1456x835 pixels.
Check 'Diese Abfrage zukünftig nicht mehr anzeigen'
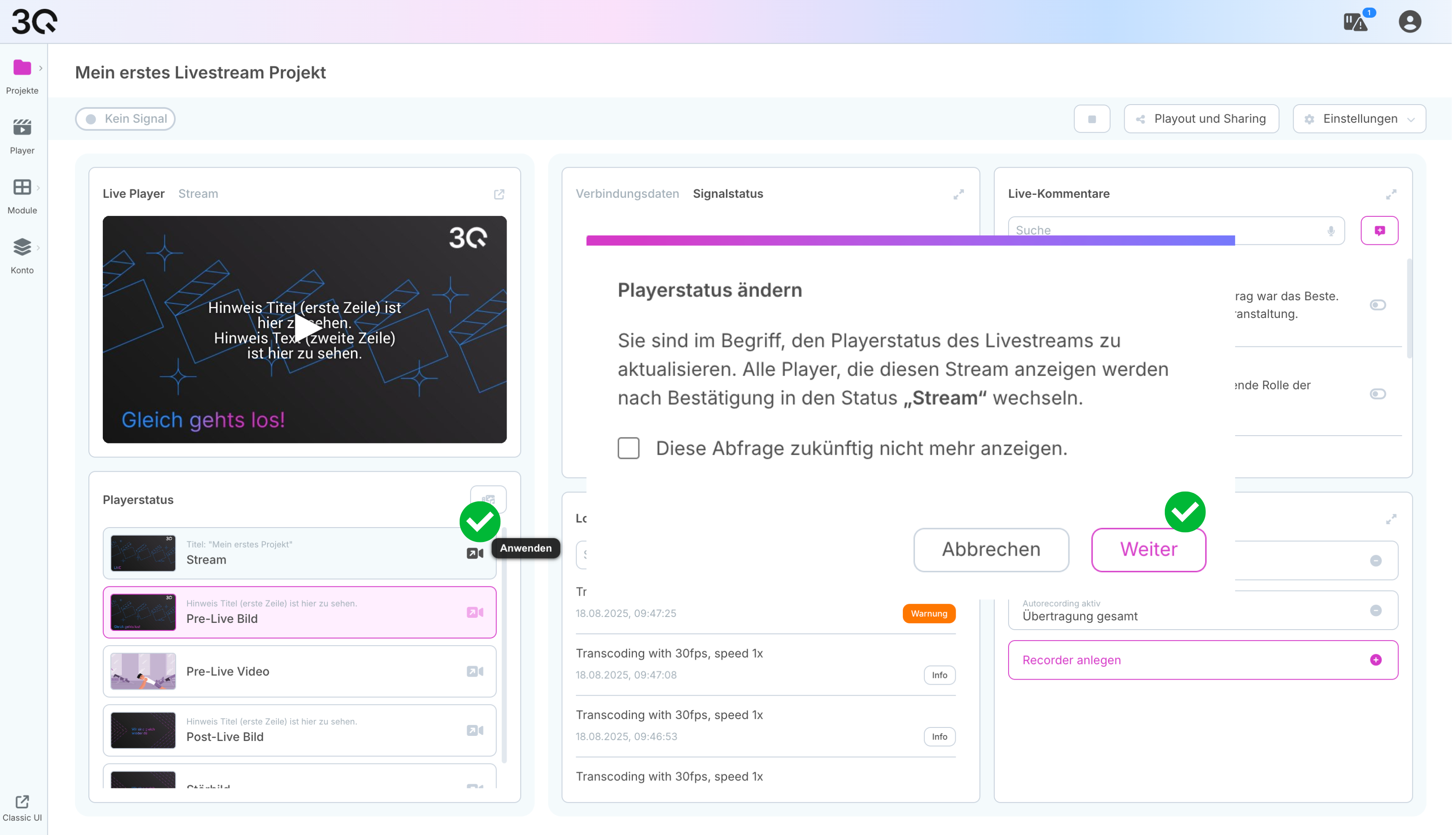(630, 448)
